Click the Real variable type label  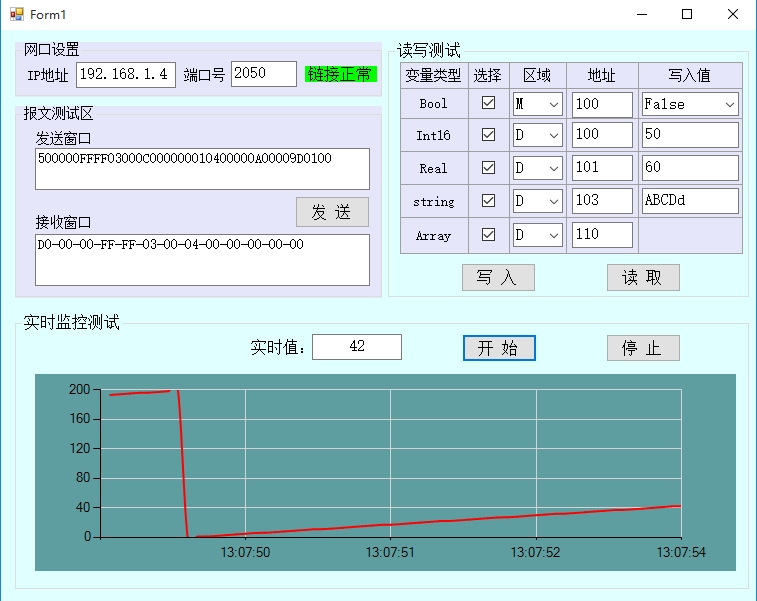click(x=433, y=168)
